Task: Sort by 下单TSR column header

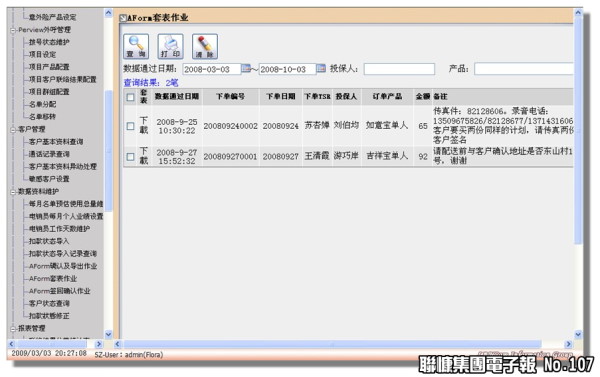Action: click(317, 96)
